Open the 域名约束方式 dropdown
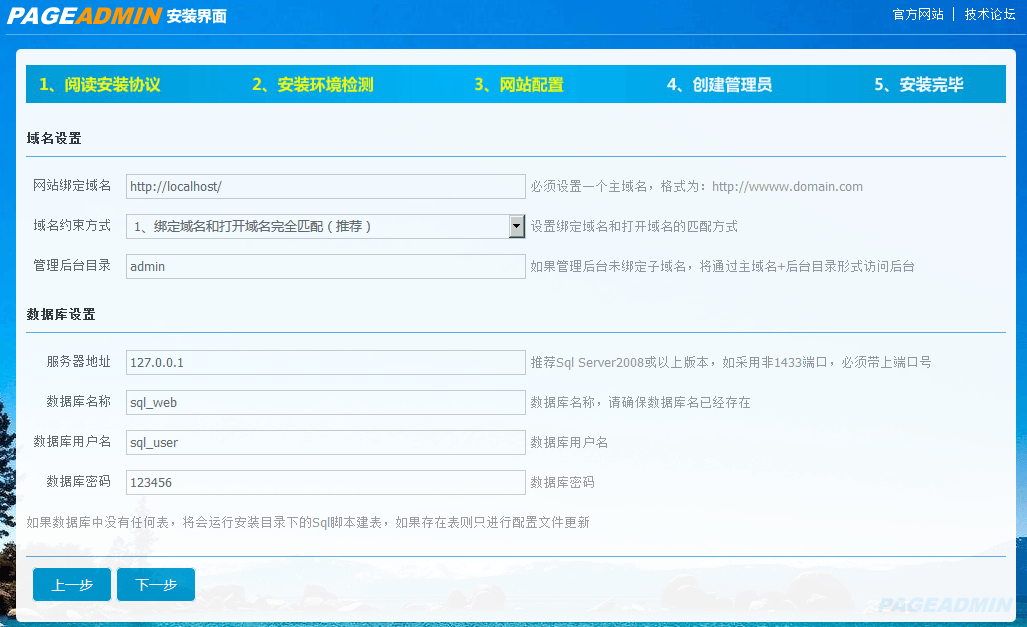The height and width of the screenshot is (627, 1027). pyautogui.click(x=320, y=226)
